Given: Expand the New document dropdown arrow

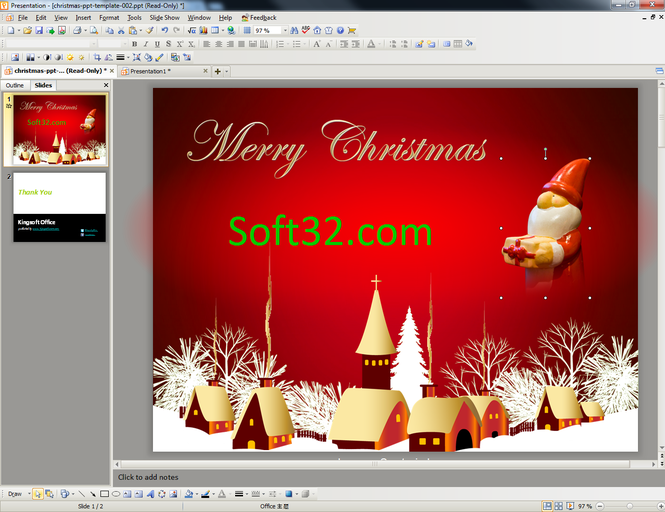Looking at the screenshot, I should click(x=19, y=31).
